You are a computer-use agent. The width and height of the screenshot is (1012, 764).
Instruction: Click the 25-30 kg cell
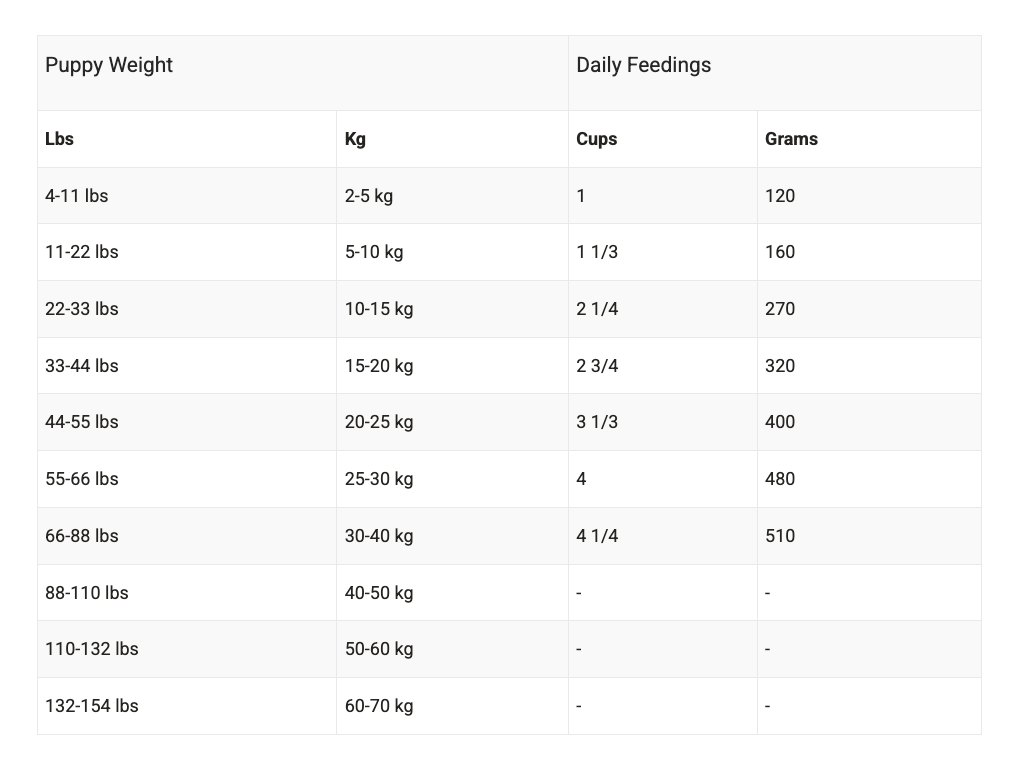coord(379,479)
